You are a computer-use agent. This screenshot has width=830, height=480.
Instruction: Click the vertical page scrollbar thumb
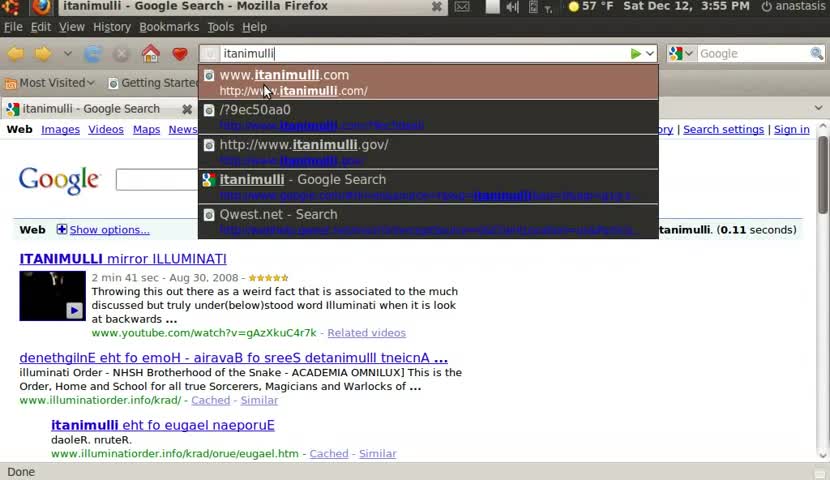point(822,175)
